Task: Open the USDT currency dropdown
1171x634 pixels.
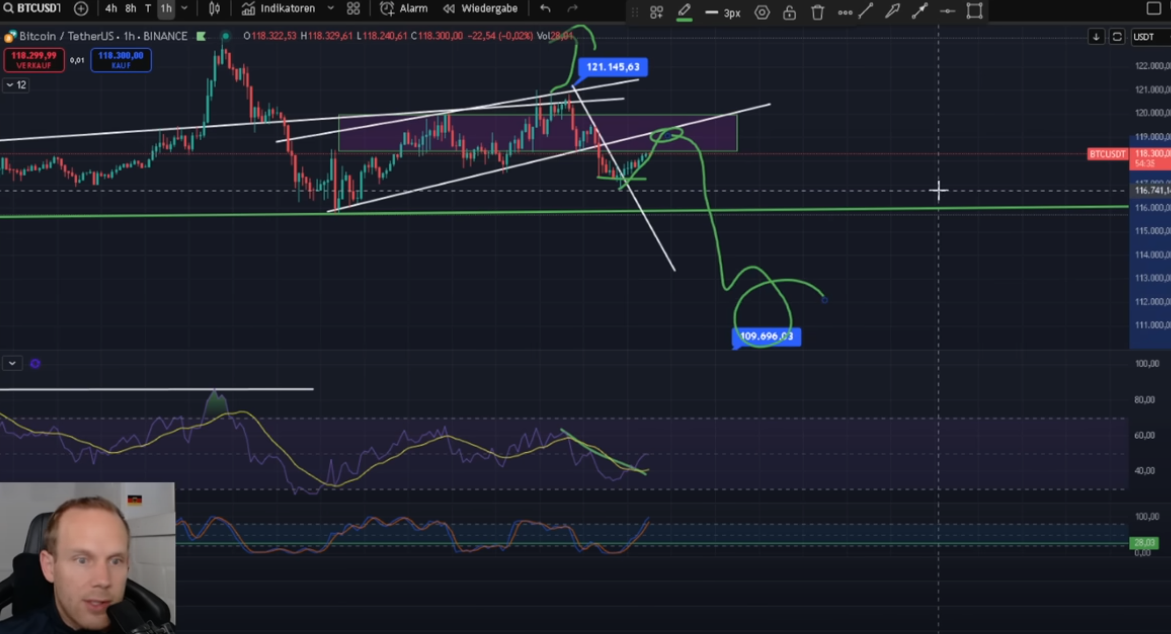Action: (x=1149, y=37)
